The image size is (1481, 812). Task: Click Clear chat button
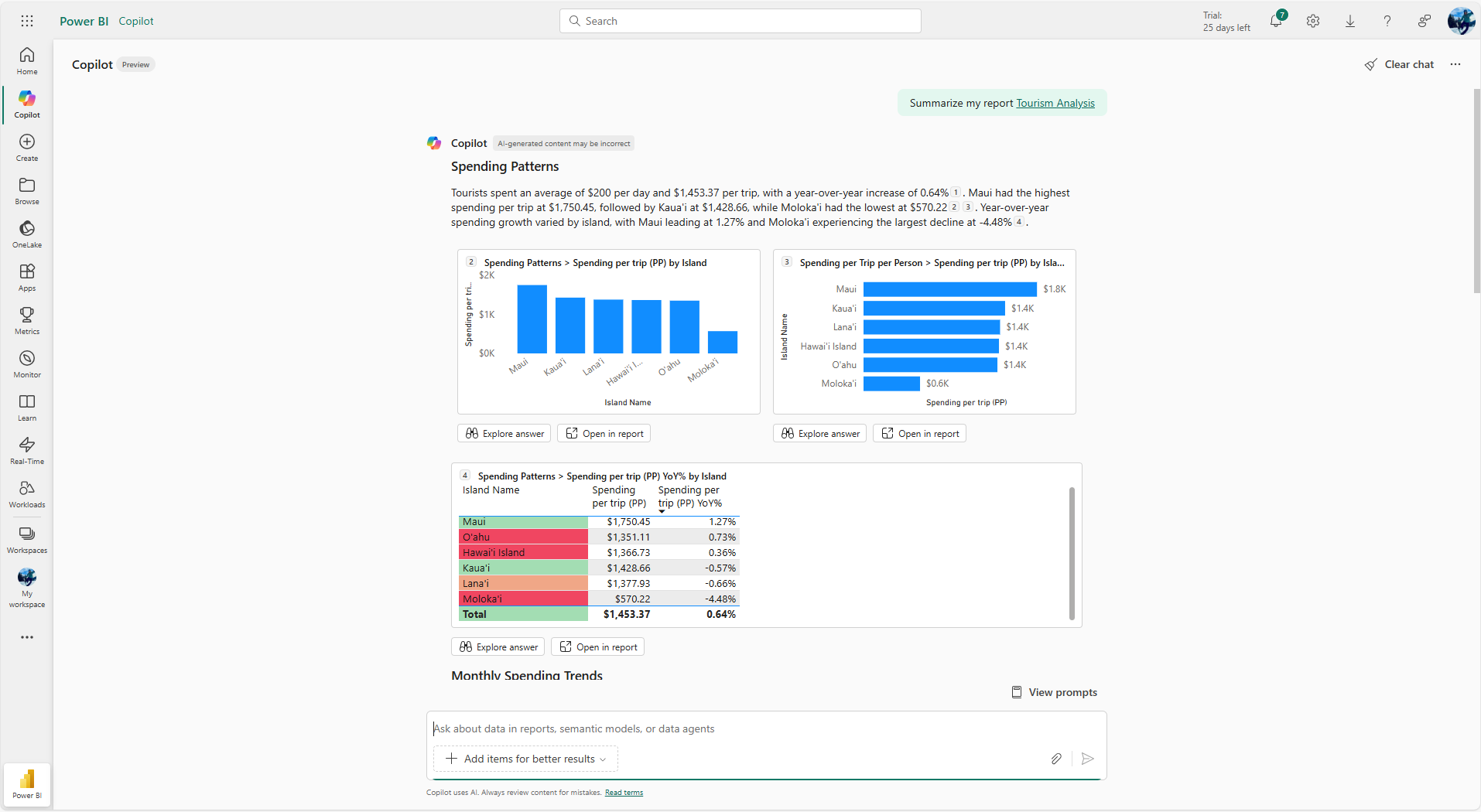(x=1399, y=64)
